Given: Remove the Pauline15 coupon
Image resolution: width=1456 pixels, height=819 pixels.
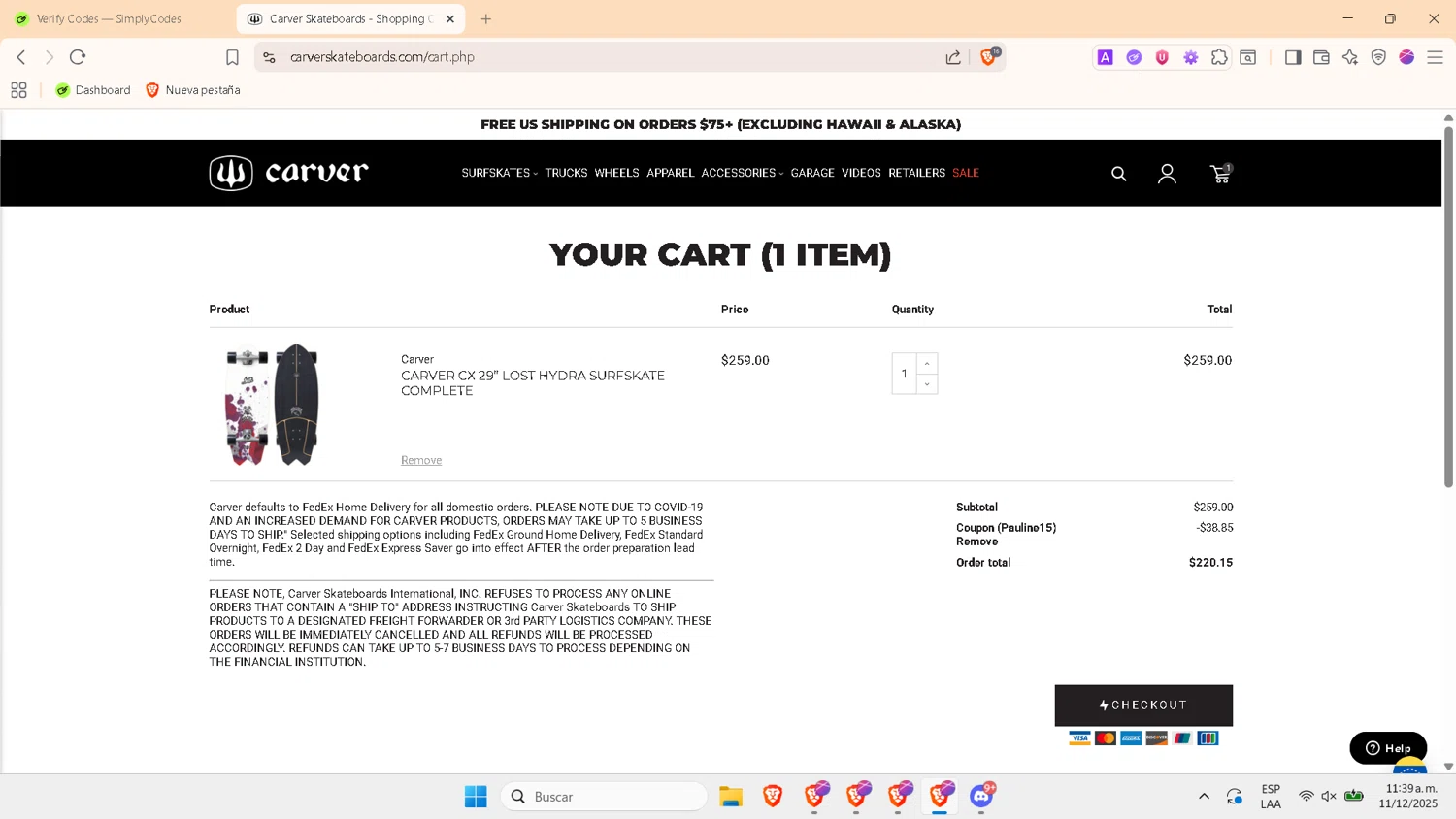Looking at the screenshot, I should [x=976, y=541].
